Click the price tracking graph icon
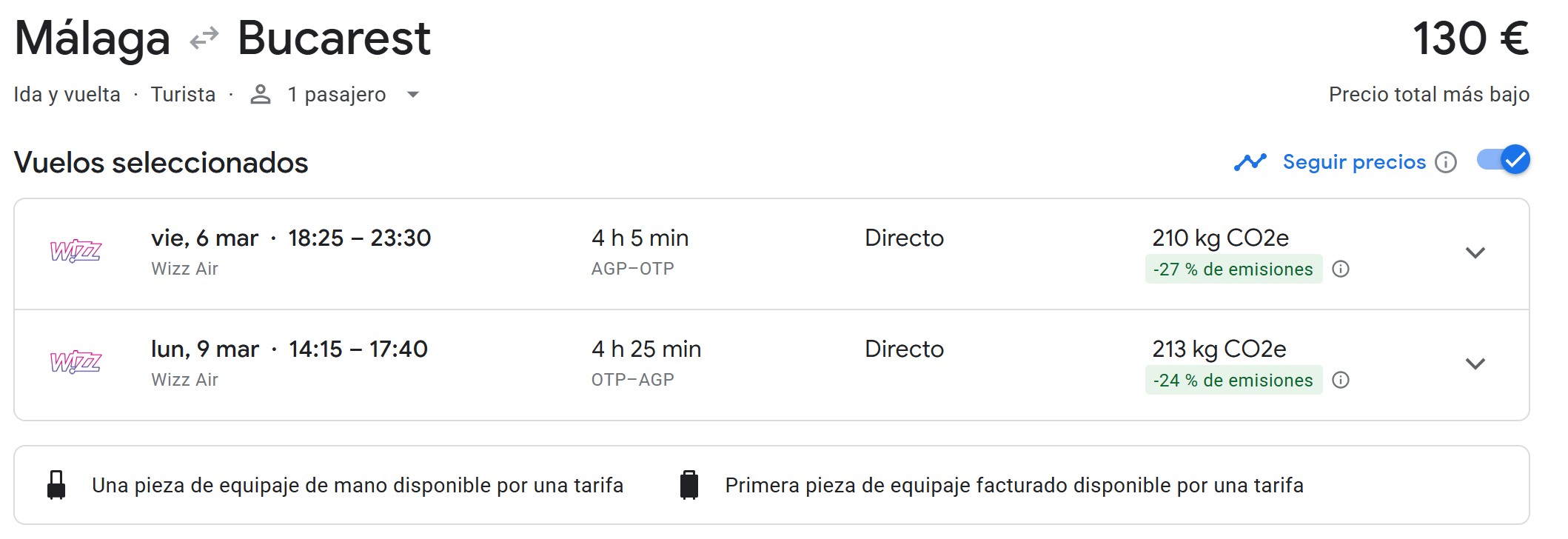This screenshot has height=539, width=1568. click(1250, 162)
